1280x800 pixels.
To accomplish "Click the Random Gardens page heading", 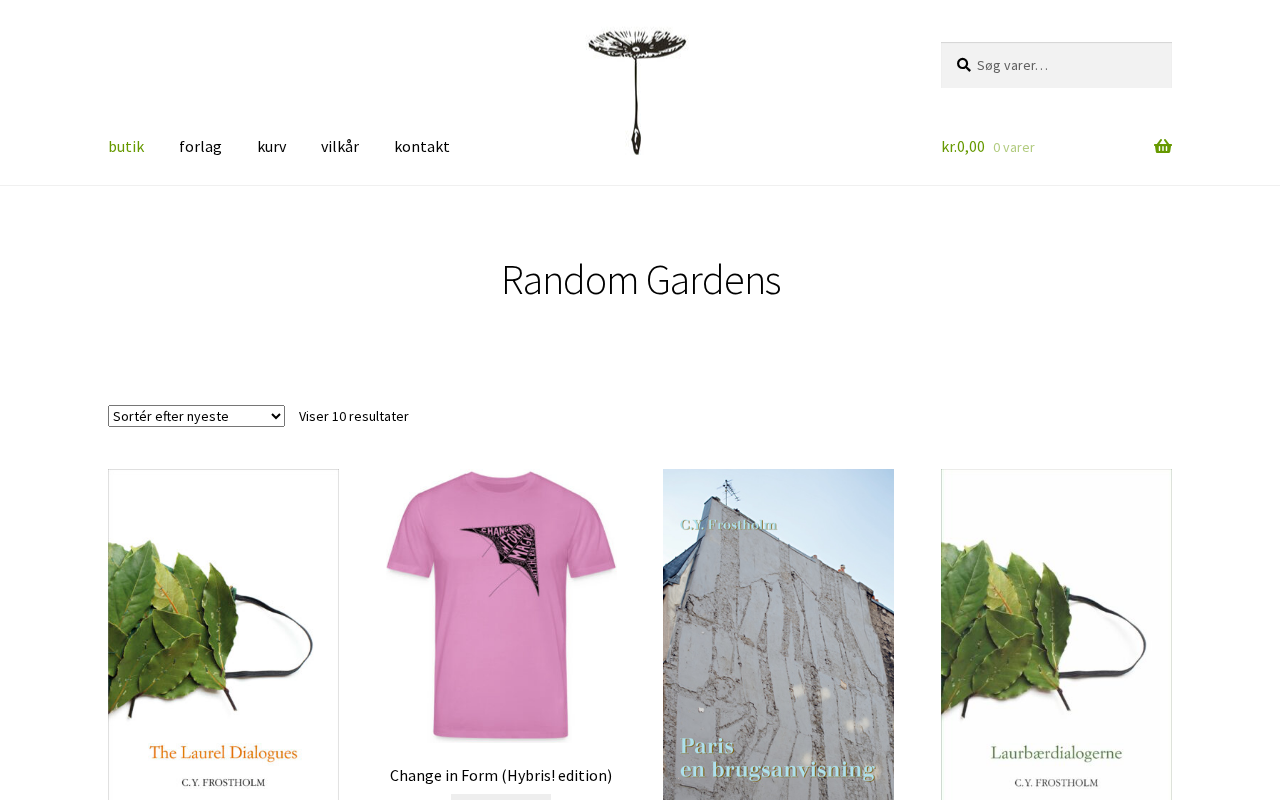I will (x=640, y=280).
